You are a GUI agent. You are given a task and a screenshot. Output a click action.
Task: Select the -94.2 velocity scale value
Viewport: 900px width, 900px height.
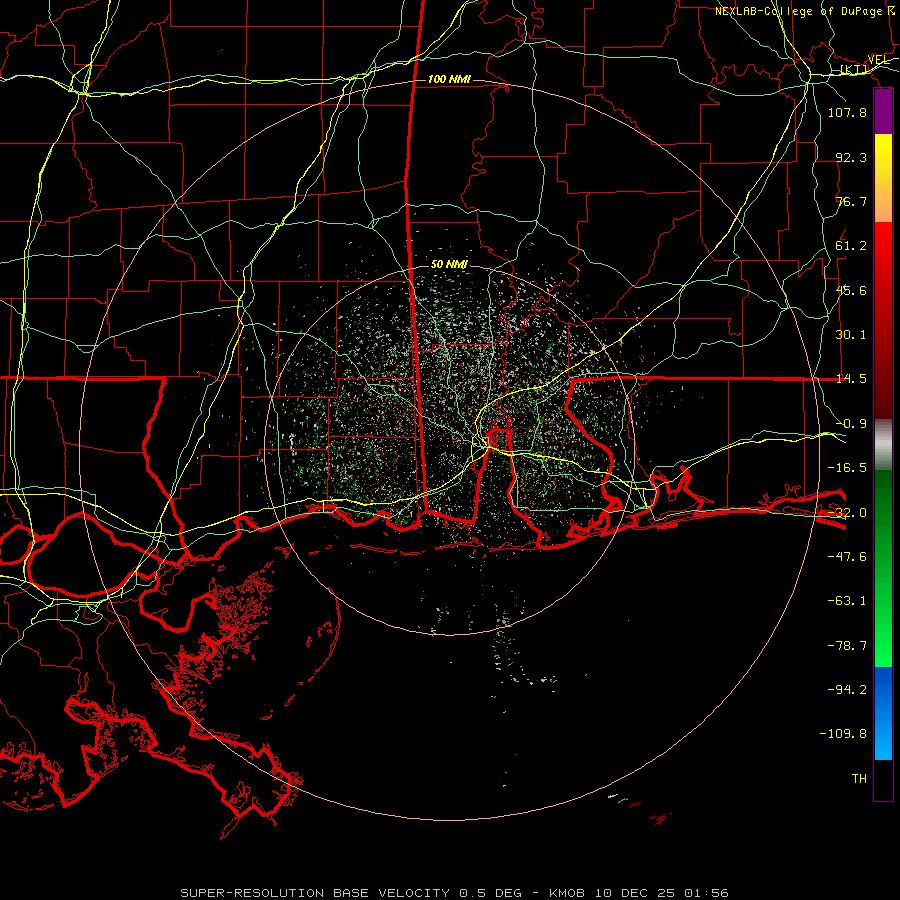pos(847,690)
